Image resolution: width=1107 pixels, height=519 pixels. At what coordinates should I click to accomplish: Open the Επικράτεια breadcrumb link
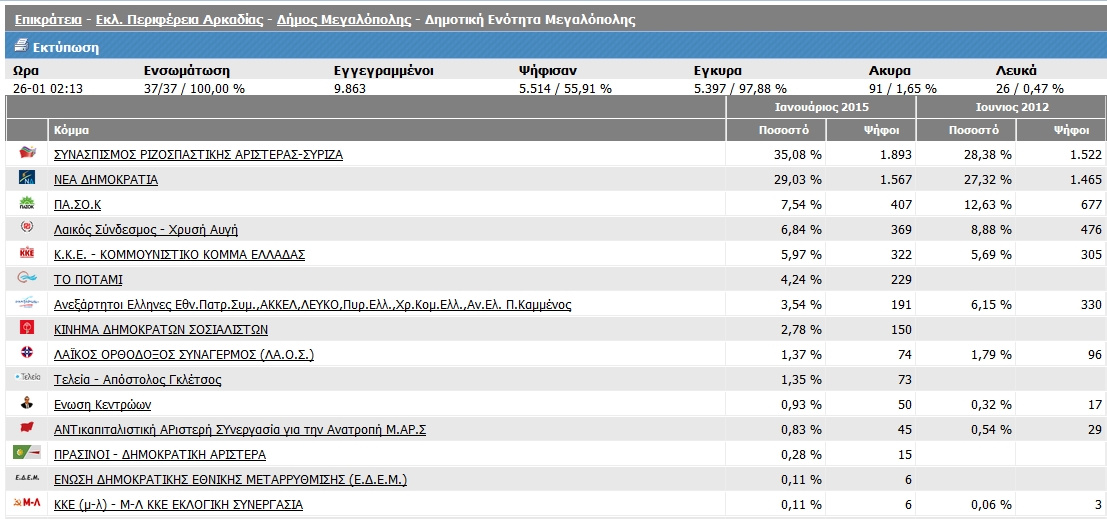(48, 20)
